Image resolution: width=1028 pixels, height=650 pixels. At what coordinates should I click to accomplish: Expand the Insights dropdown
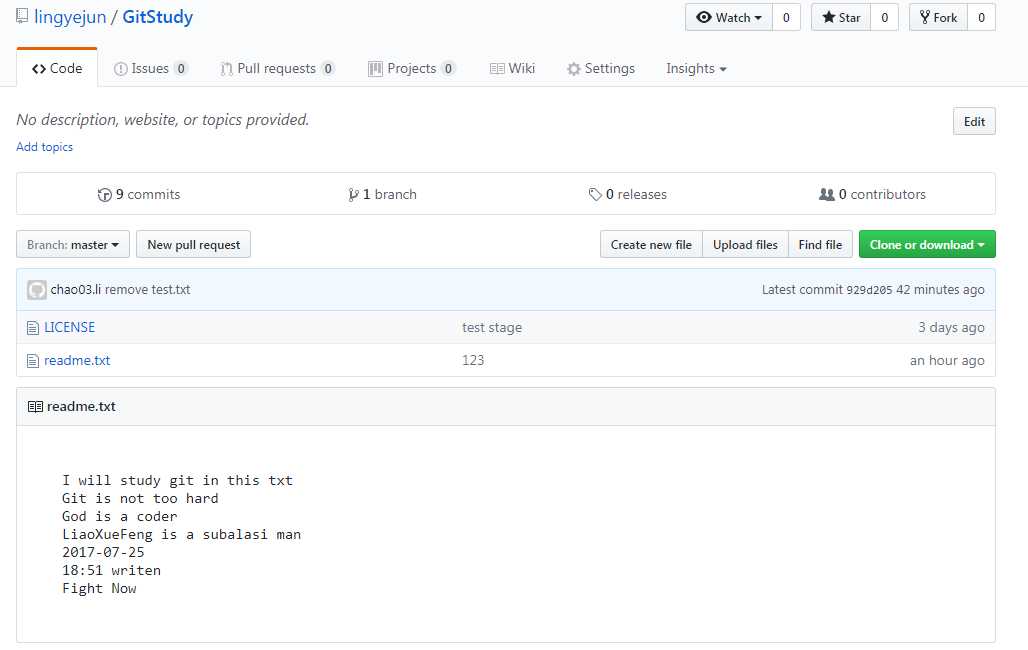point(696,68)
